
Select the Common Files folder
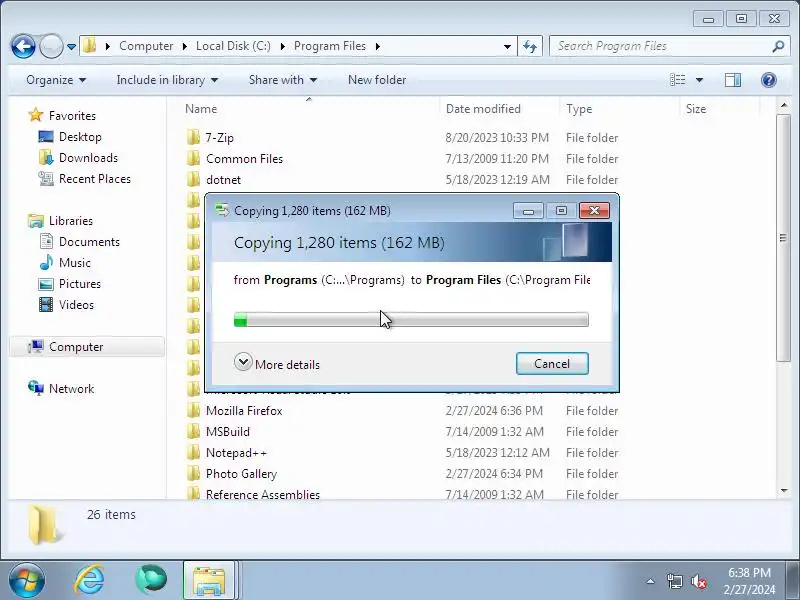click(x=244, y=159)
